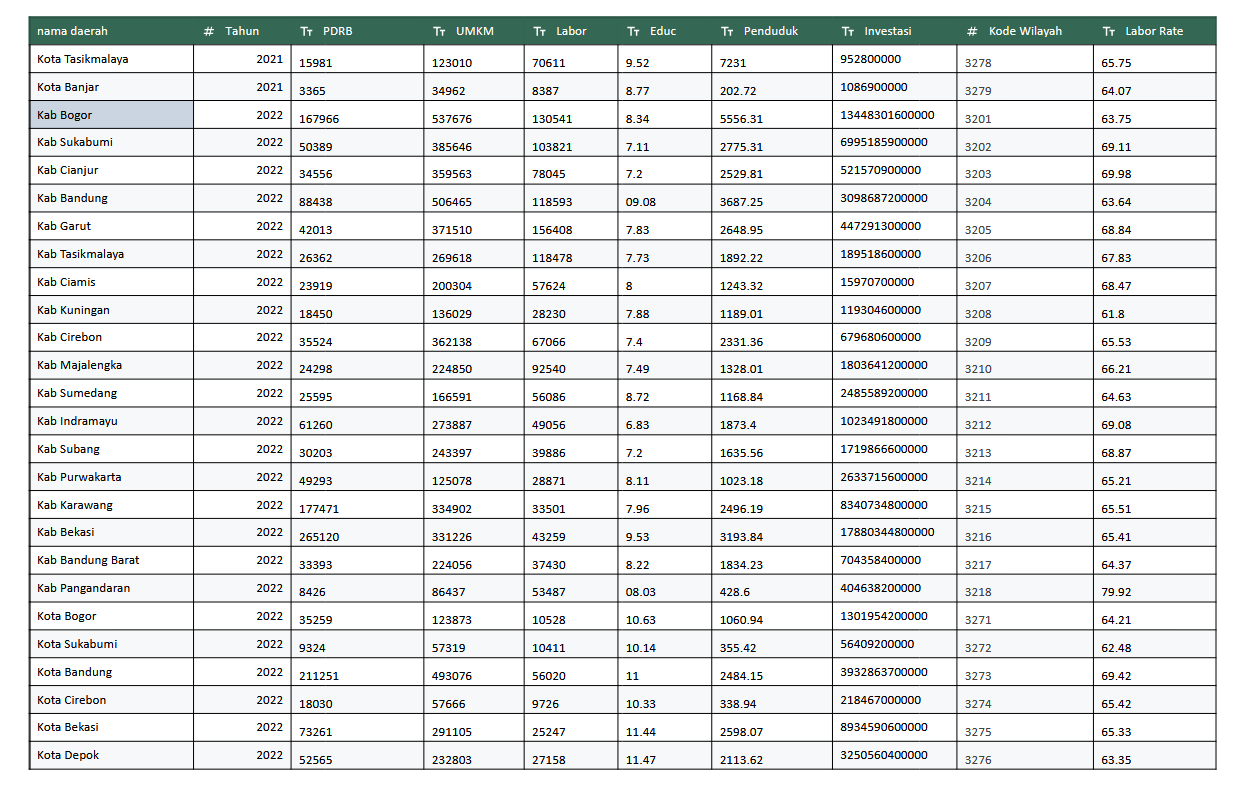This screenshot has height=790, width=1247.
Task: Click Kode Wilayah value 3216
Action: [978, 537]
